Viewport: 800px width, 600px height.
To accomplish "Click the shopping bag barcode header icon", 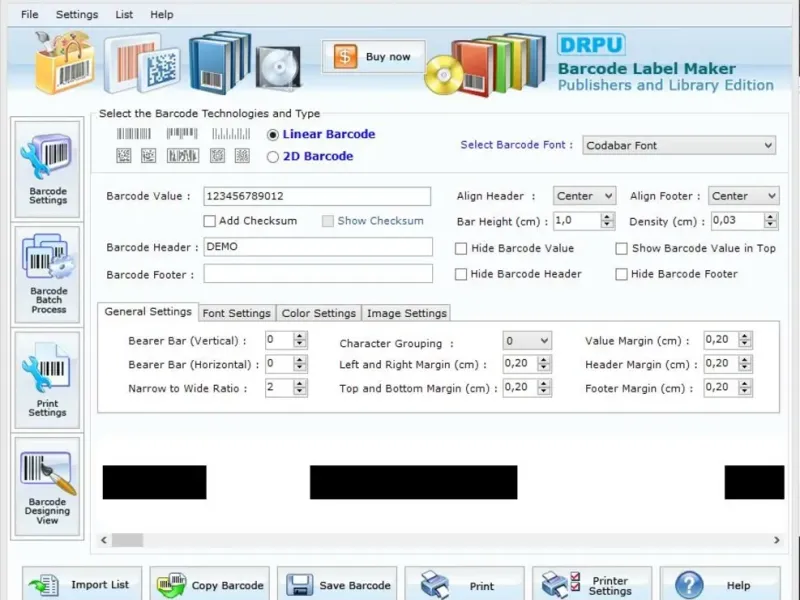I will point(64,62).
